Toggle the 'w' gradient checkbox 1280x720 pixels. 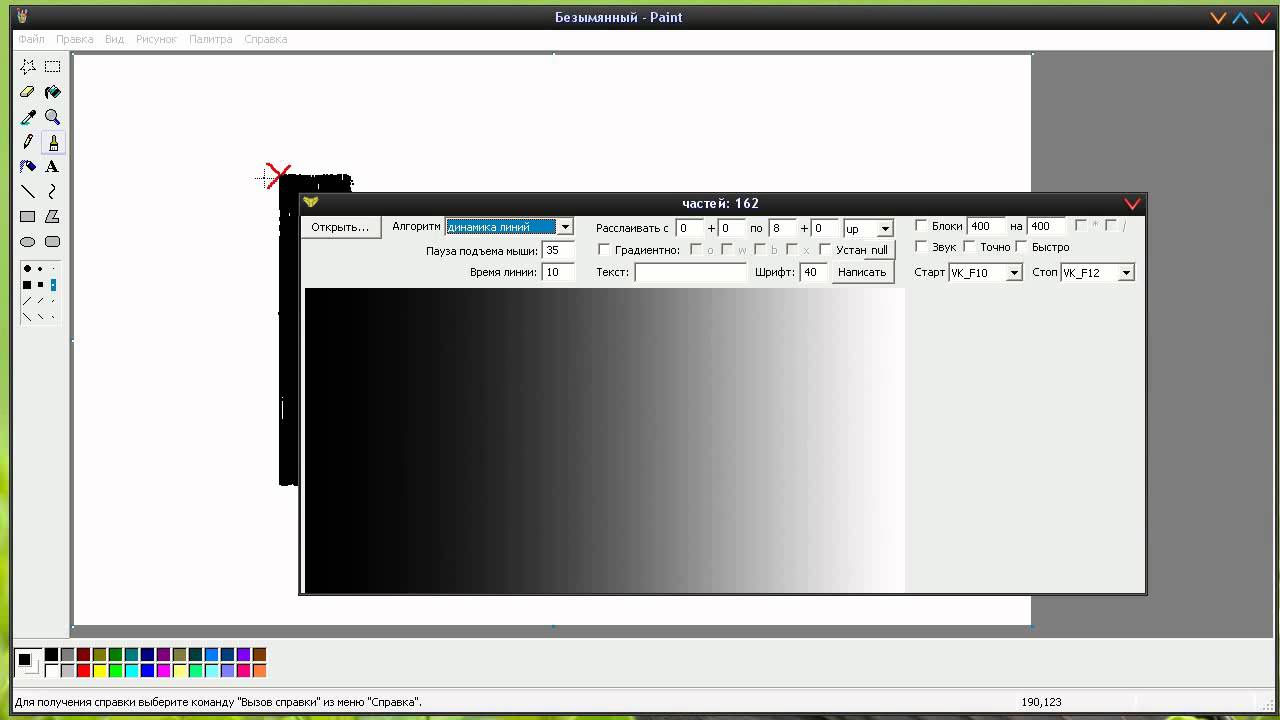click(727, 250)
